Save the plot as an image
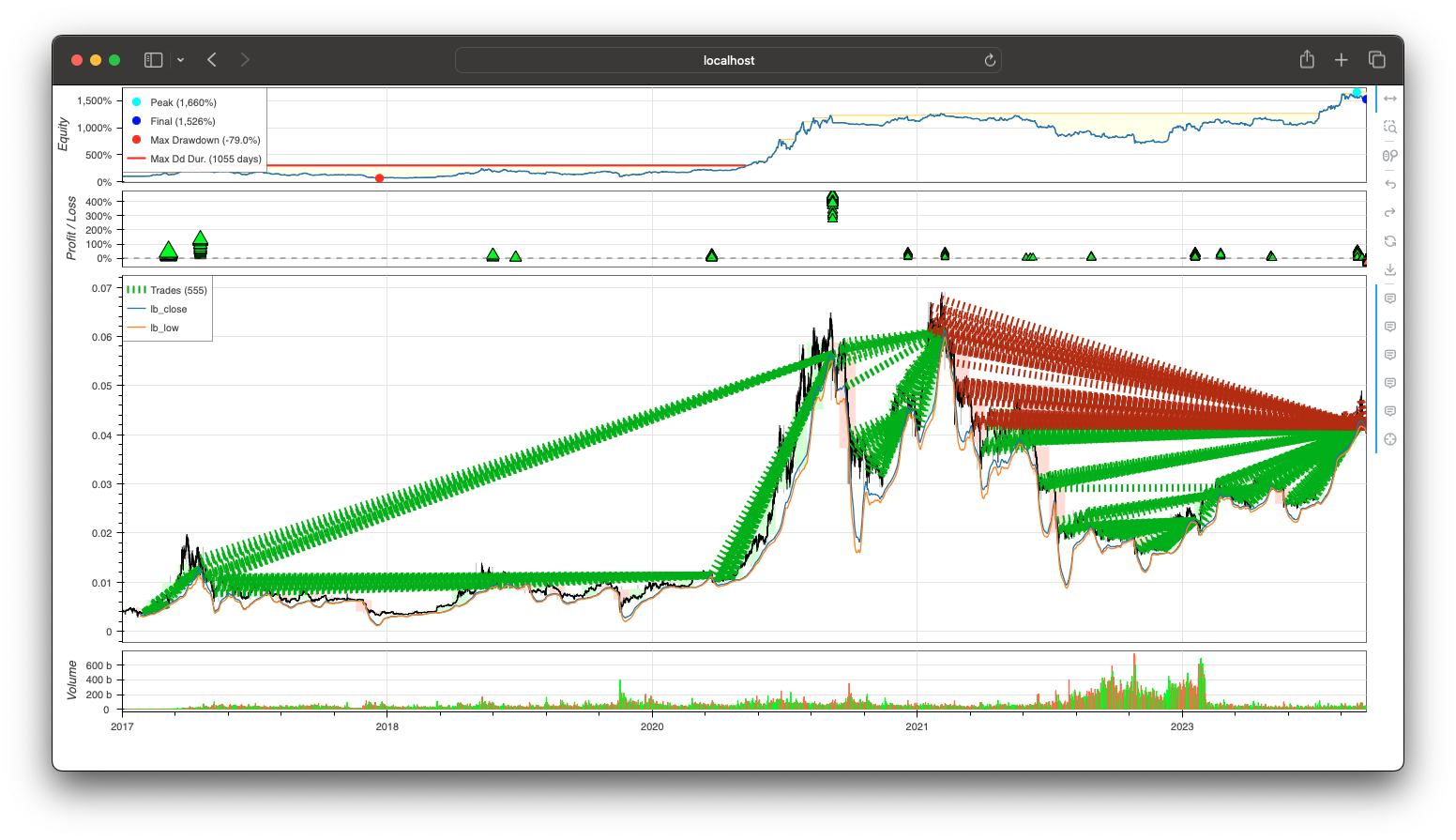 coord(1389,269)
